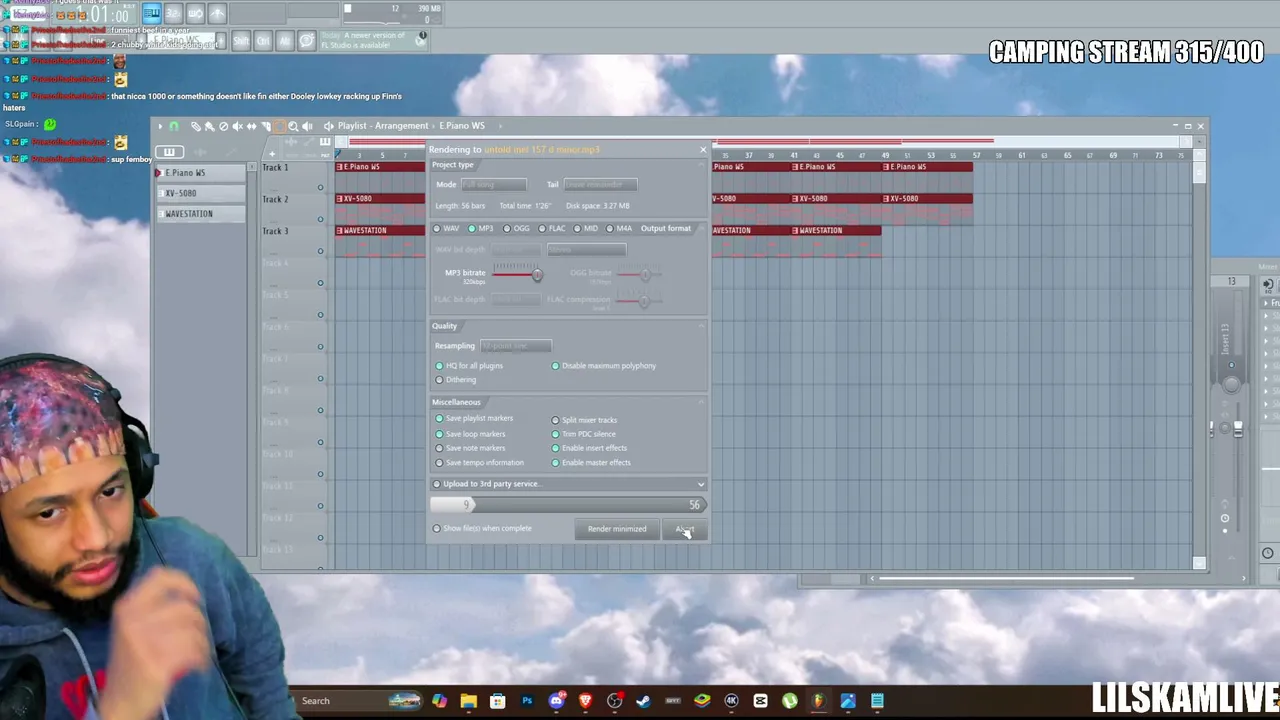The width and height of the screenshot is (1280, 720).
Task: Collapse the Quality section
Action: pos(701,326)
